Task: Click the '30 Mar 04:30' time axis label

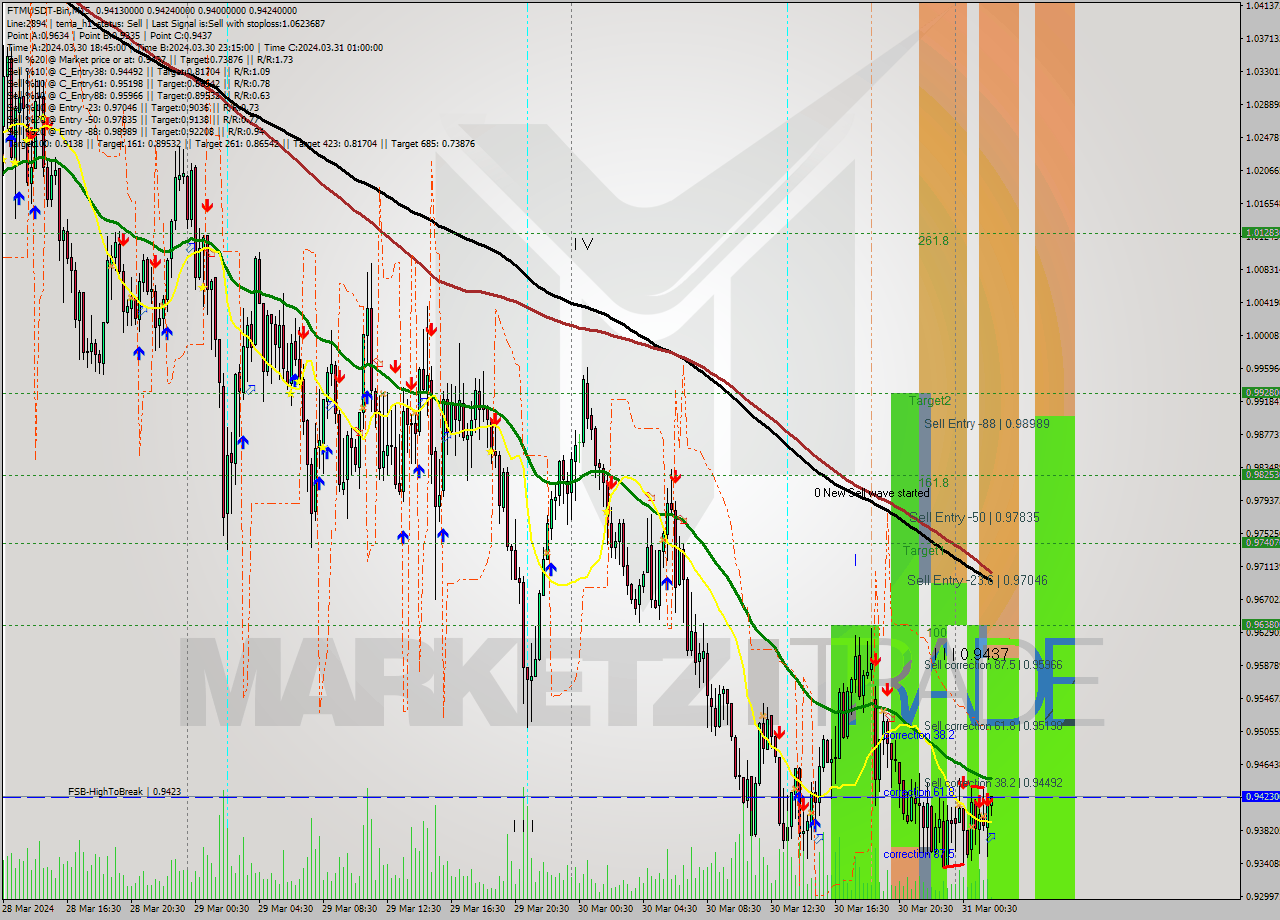Action: [x=670, y=909]
